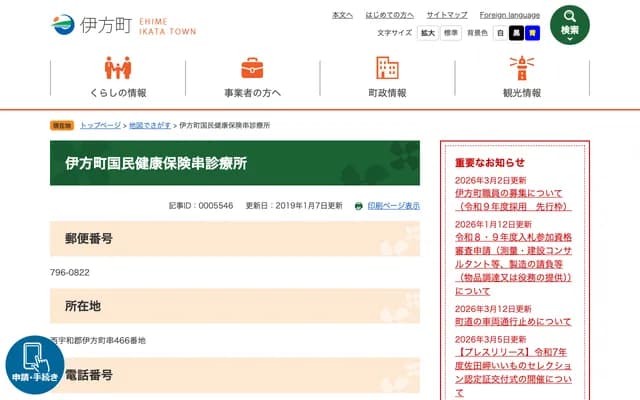Go to トップページ in breadcrumb

pyautogui.click(x=100, y=126)
